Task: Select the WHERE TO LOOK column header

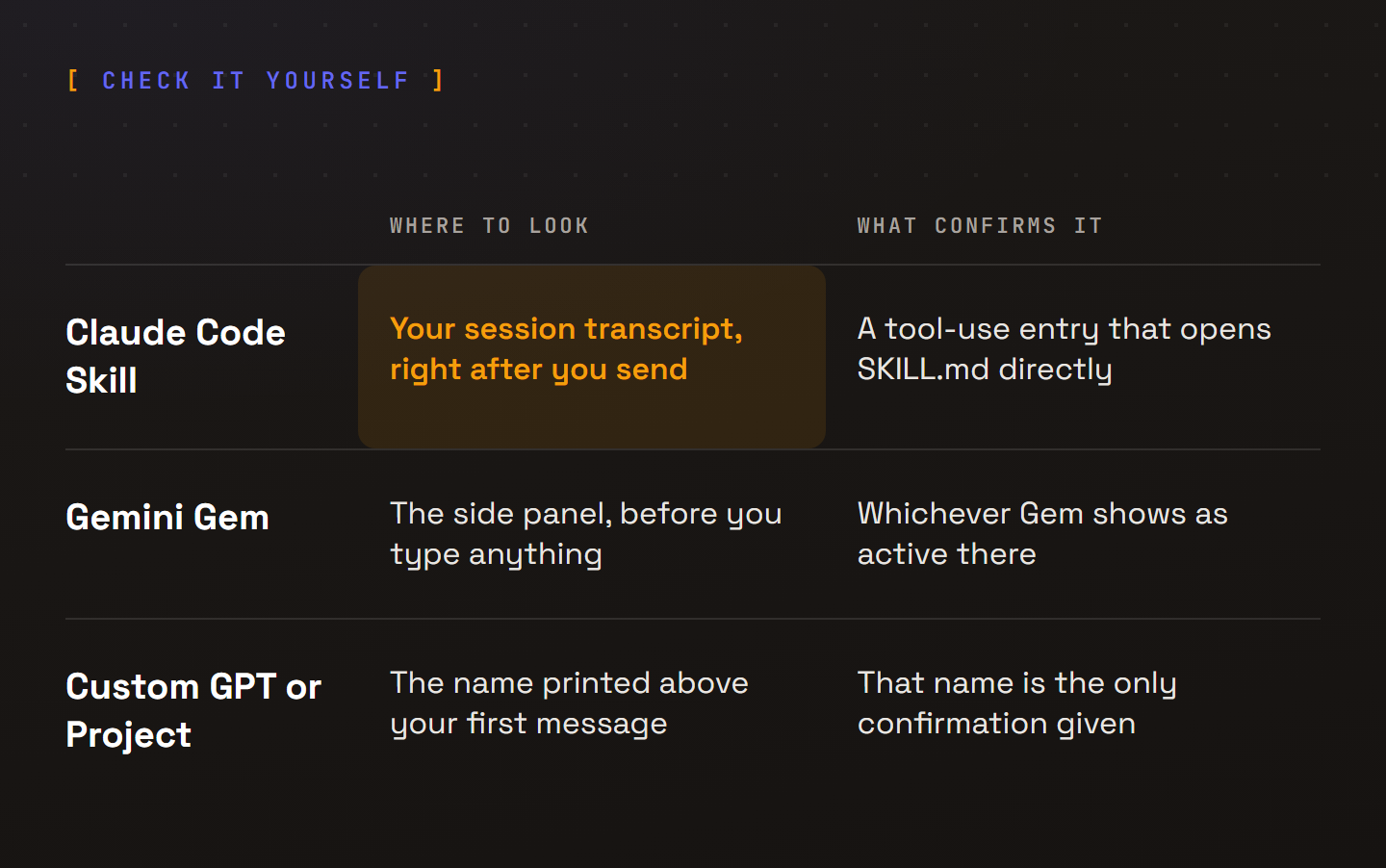Action: click(489, 225)
